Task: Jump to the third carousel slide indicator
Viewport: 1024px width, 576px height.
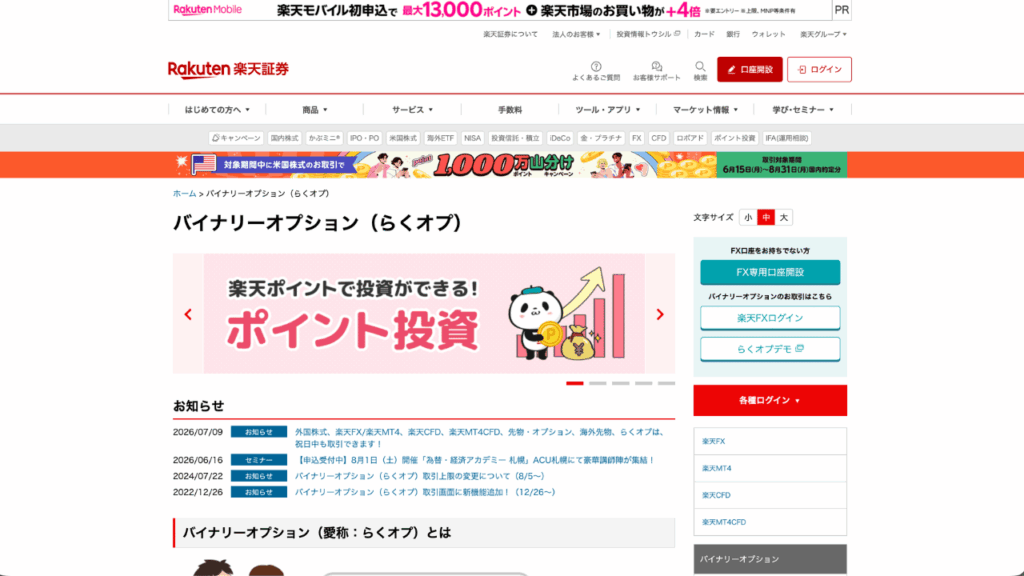Action: coord(620,383)
